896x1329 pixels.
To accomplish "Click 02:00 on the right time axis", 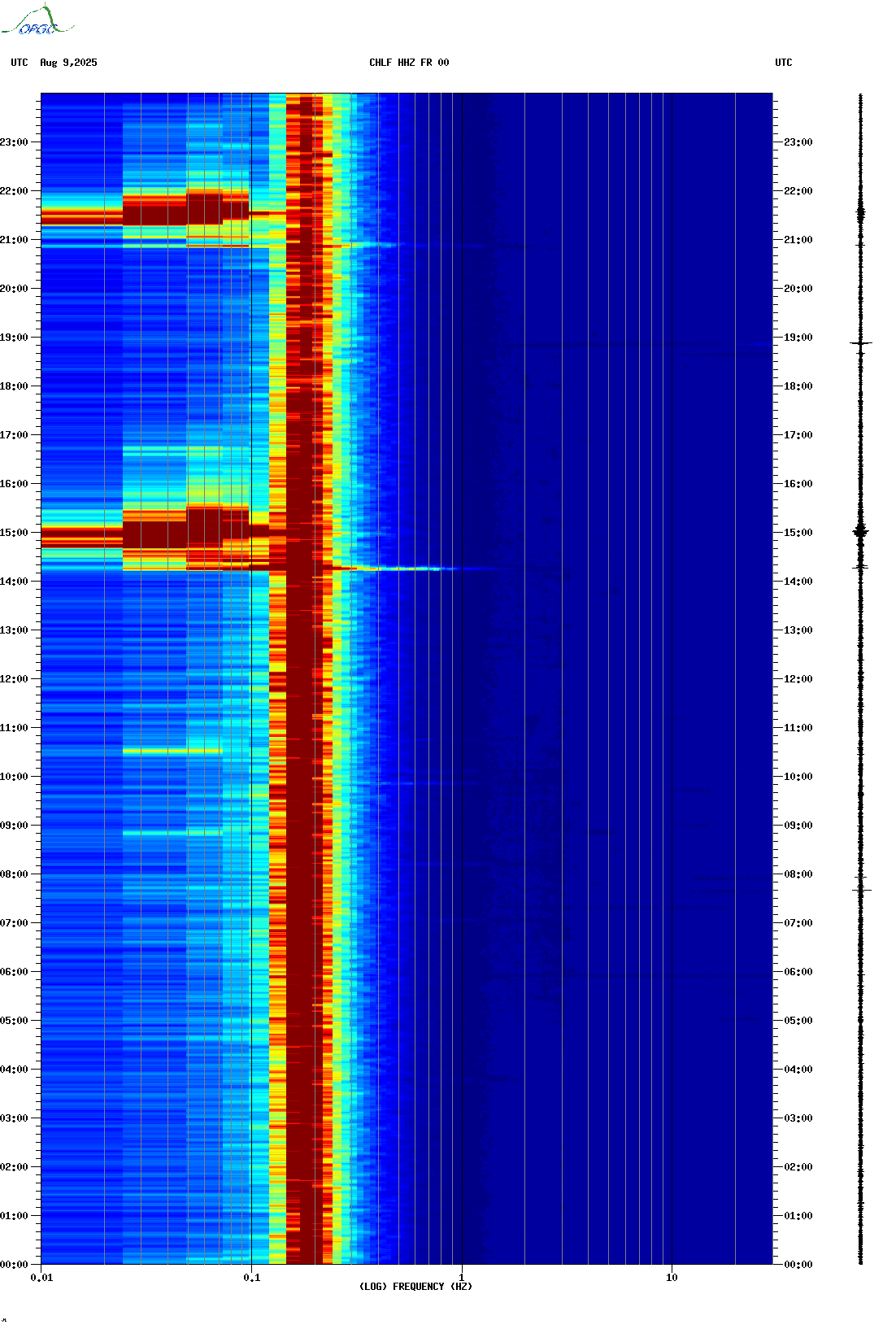I will [798, 1167].
